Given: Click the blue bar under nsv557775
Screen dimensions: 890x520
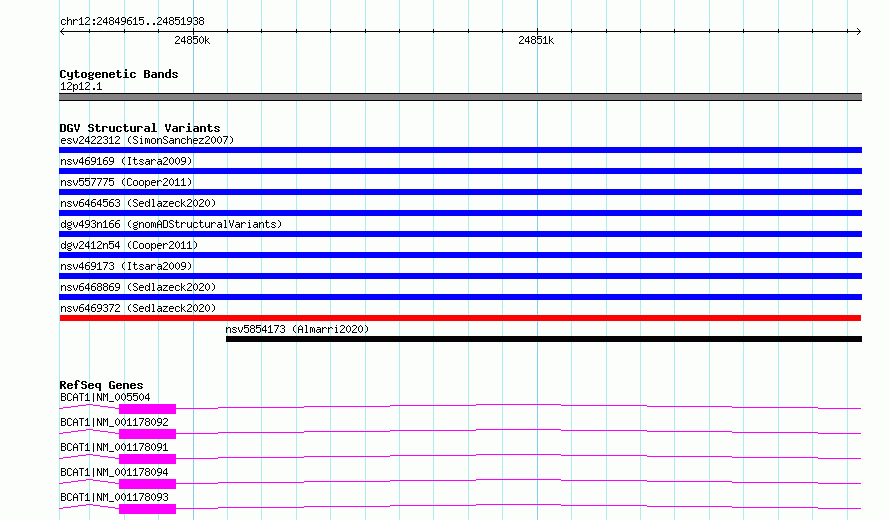Looking at the screenshot, I should pyautogui.click(x=460, y=192).
